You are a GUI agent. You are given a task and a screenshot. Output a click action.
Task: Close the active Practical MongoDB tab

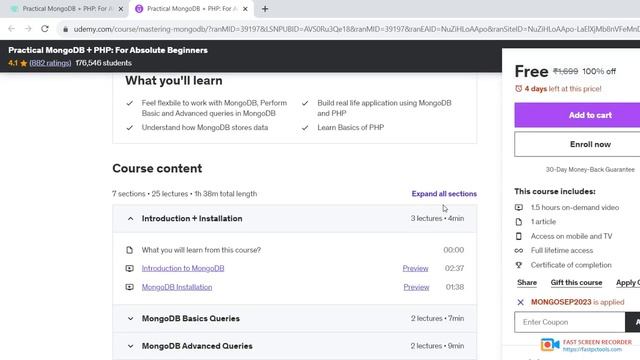[245, 9]
